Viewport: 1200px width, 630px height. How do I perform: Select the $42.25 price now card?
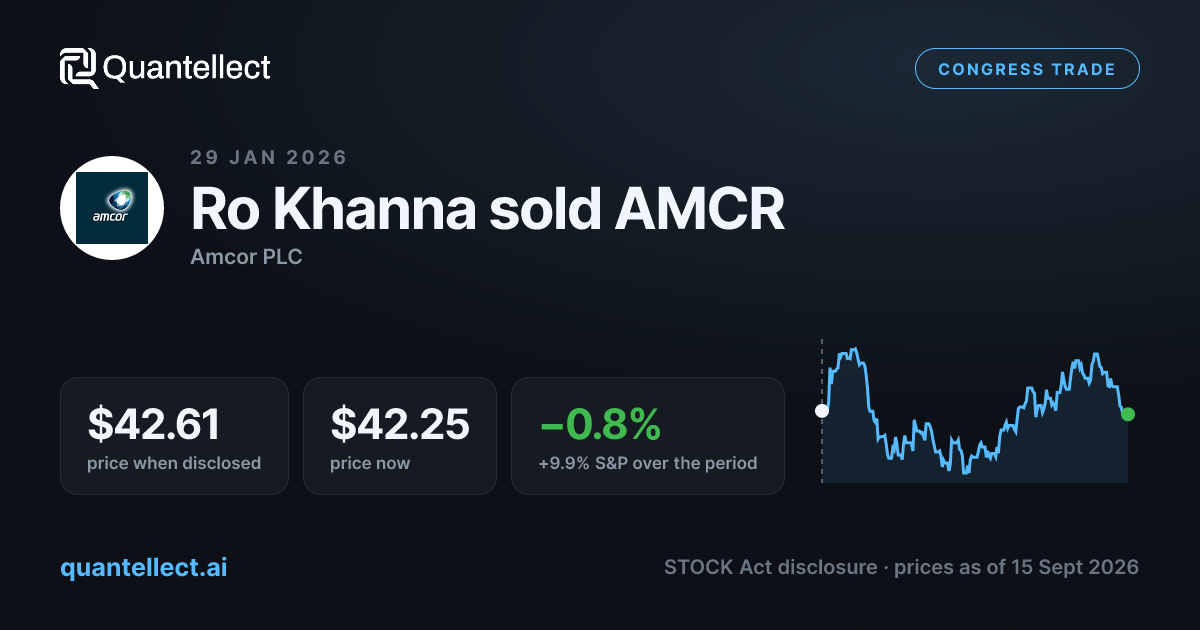click(x=400, y=435)
